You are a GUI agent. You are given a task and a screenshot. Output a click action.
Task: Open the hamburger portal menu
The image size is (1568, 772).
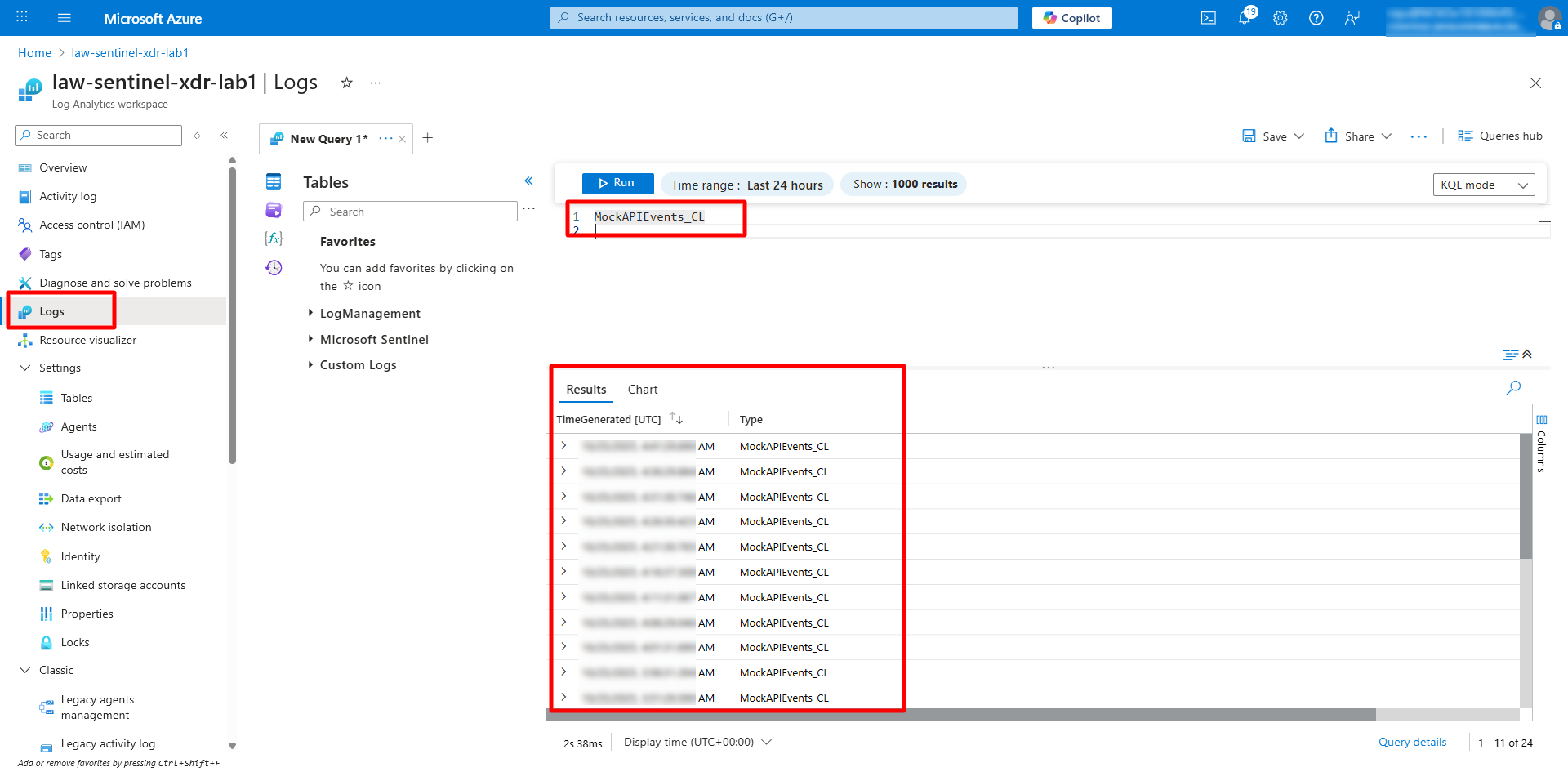pyautogui.click(x=65, y=17)
